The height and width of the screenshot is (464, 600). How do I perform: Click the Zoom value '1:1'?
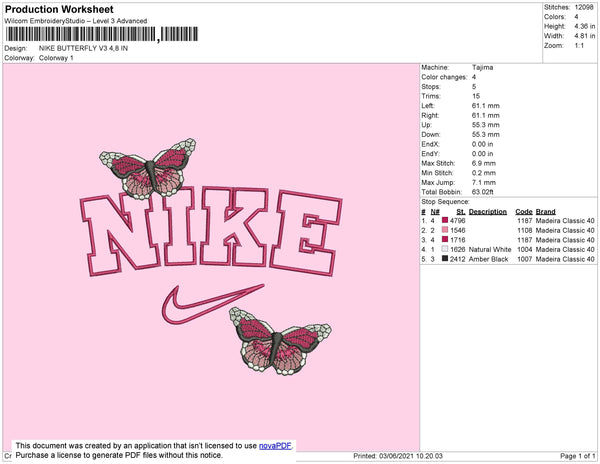(579, 46)
